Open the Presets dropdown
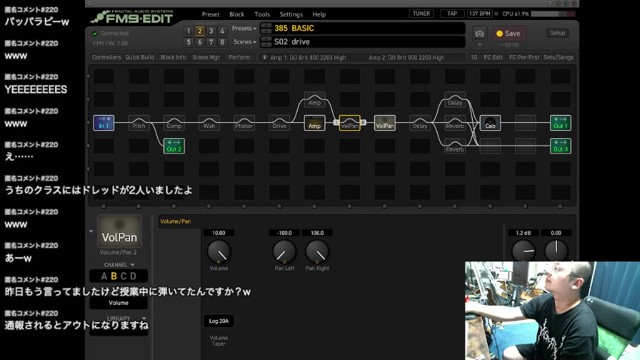The height and width of the screenshot is (360, 640). [x=244, y=29]
